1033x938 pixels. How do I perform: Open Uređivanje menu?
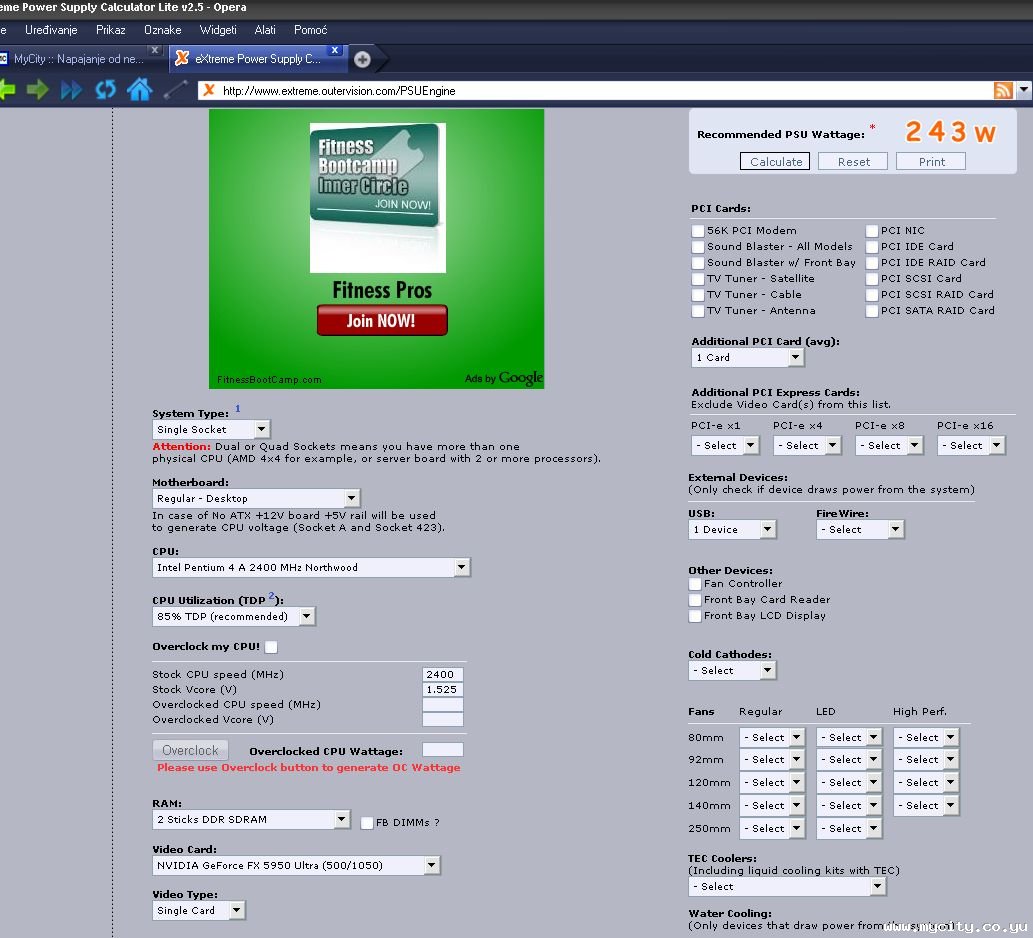[x=51, y=30]
